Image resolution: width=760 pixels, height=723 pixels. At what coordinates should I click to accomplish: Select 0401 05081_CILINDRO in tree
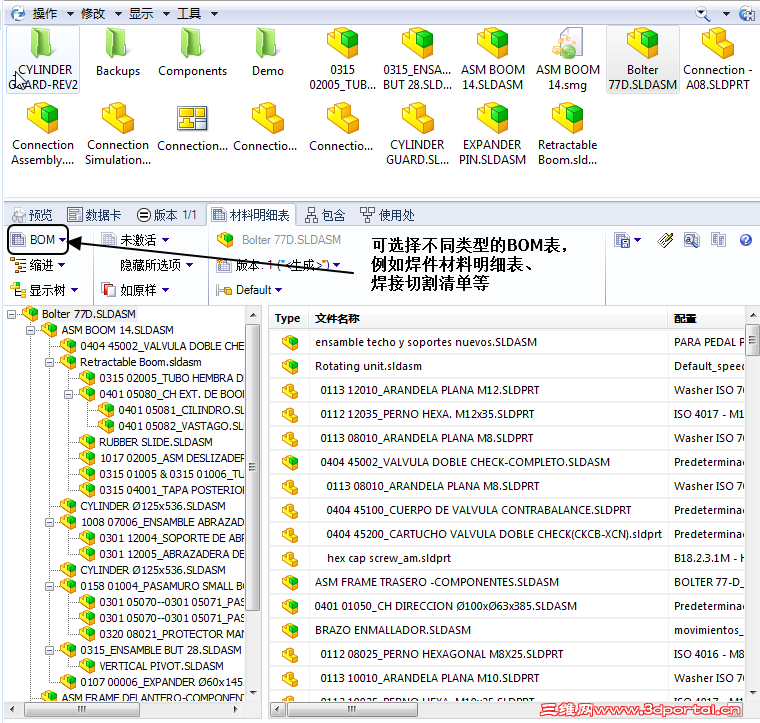180,410
